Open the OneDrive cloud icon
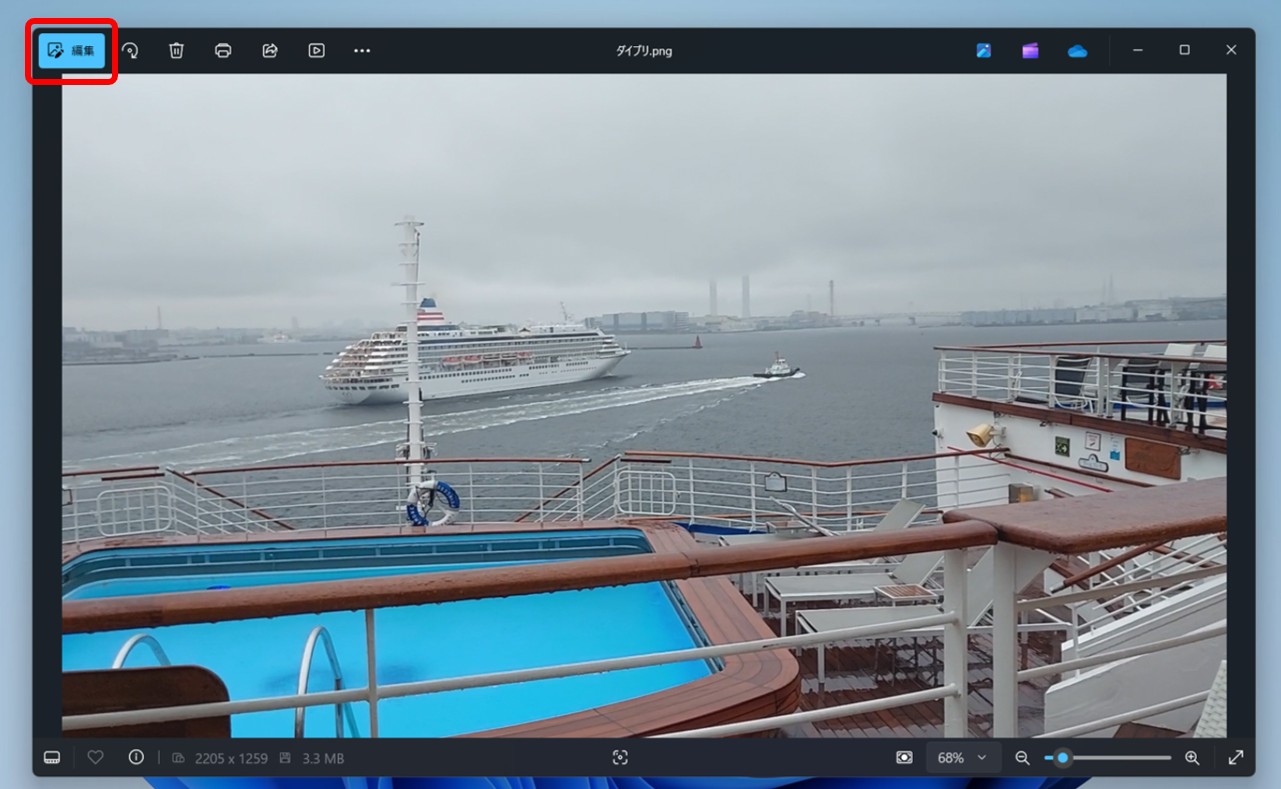The width and height of the screenshot is (1281, 789). tap(1077, 50)
